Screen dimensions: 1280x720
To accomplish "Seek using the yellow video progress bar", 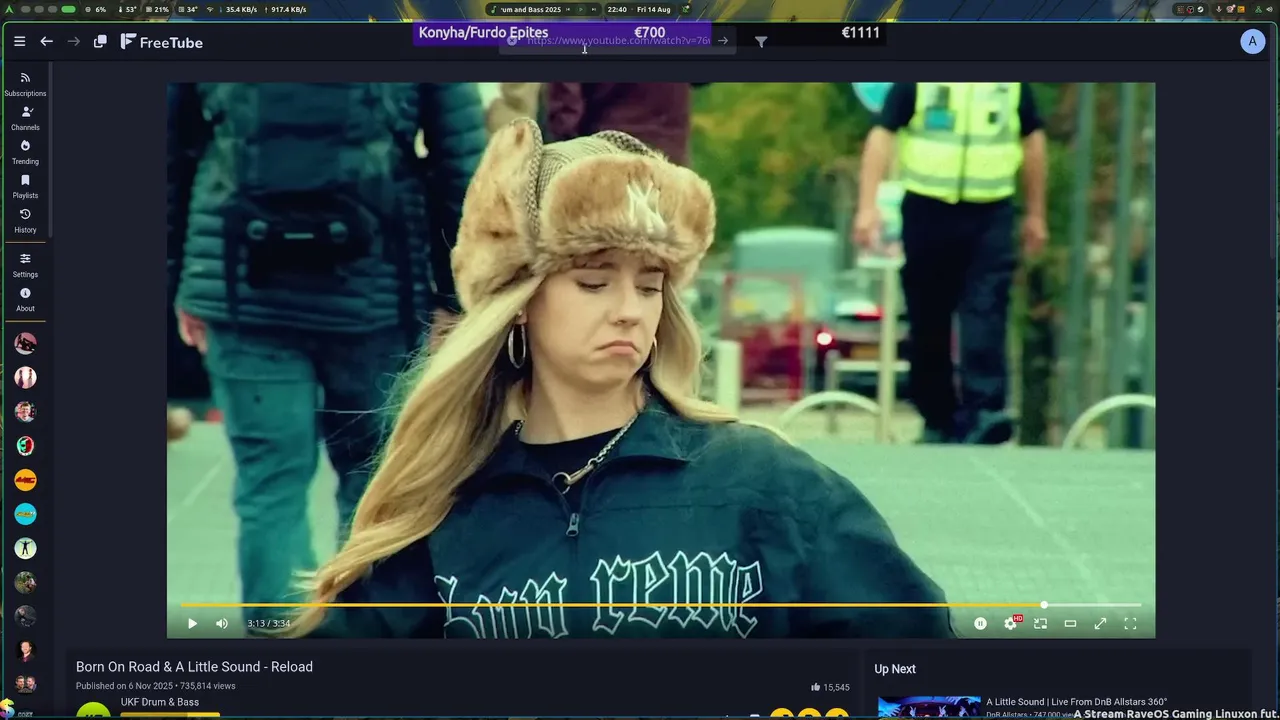I will [660, 605].
